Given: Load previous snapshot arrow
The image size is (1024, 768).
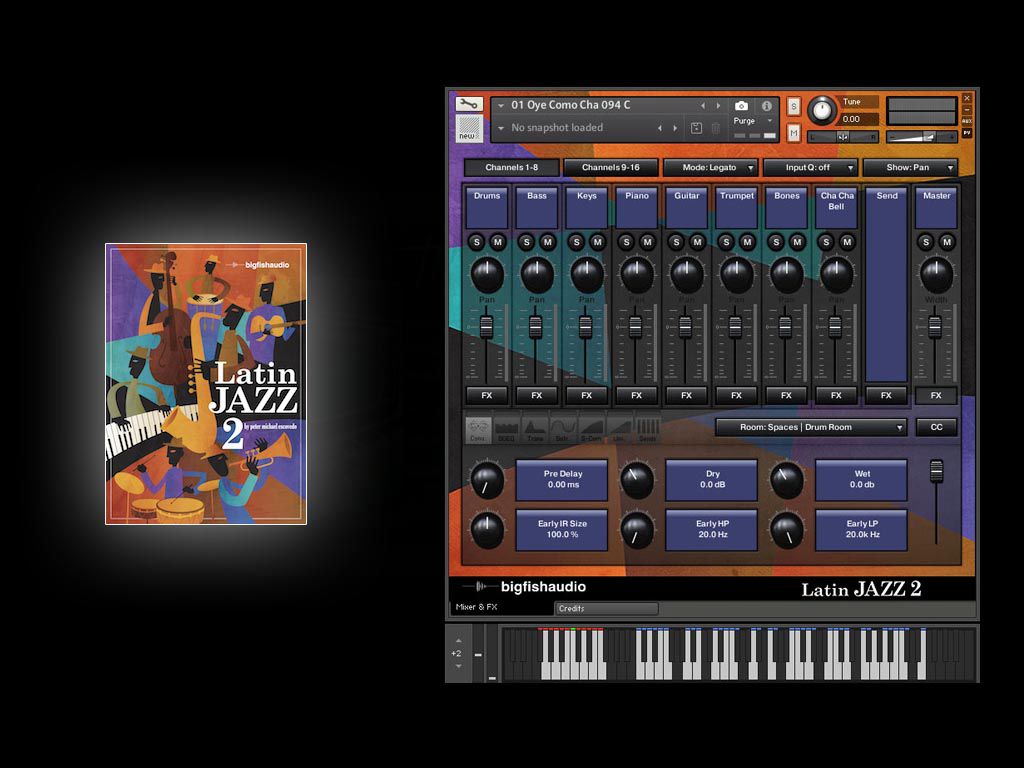Looking at the screenshot, I should [x=660, y=128].
